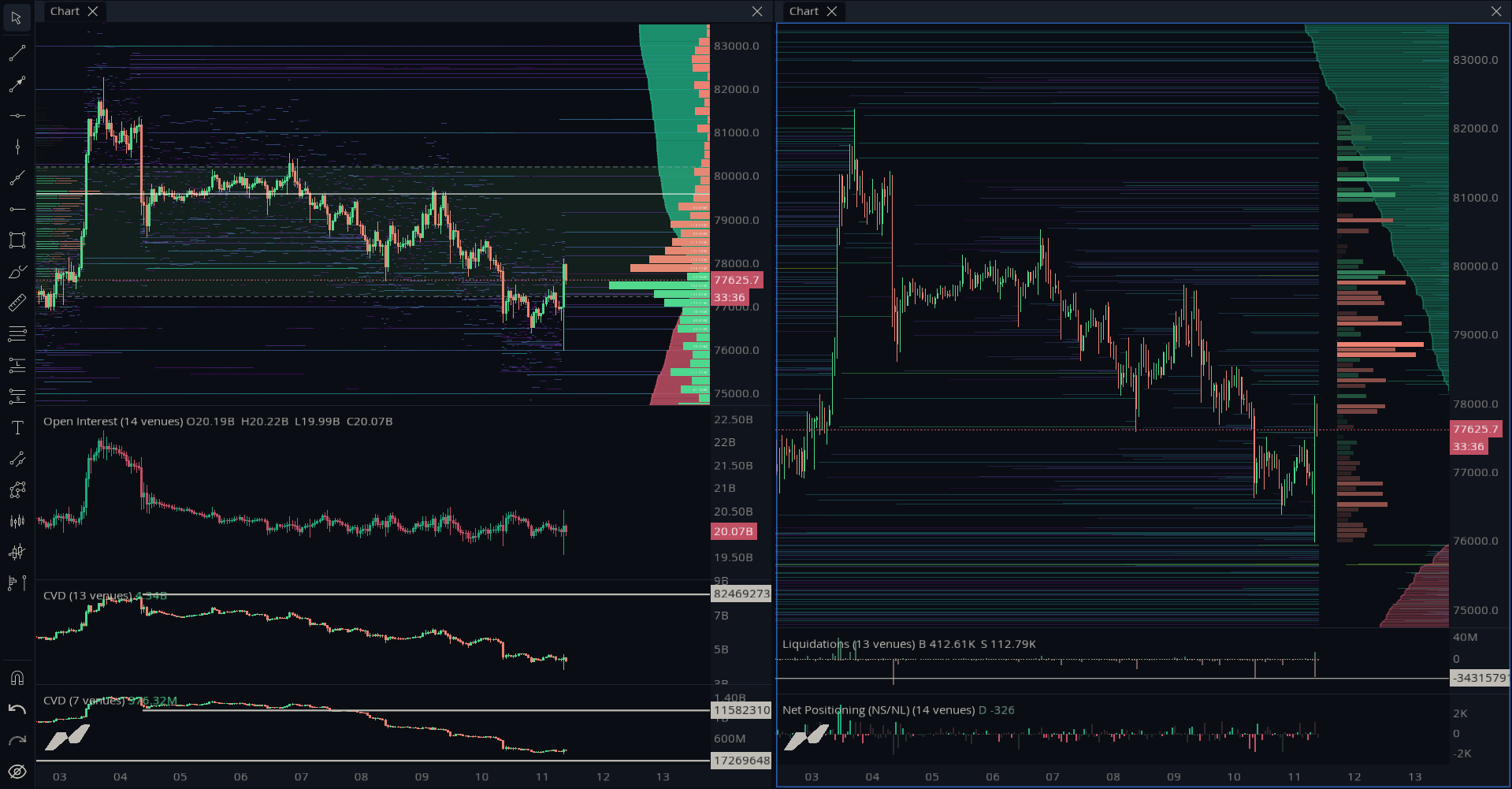Click the 77625.7 price label on right chart
This screenshot has height=789, width=1512.
pyautogui.click(x=1476, y=429)
